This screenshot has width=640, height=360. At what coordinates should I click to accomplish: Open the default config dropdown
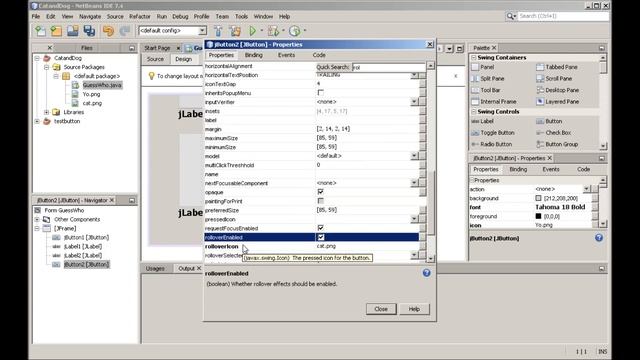tap(202, 31)
